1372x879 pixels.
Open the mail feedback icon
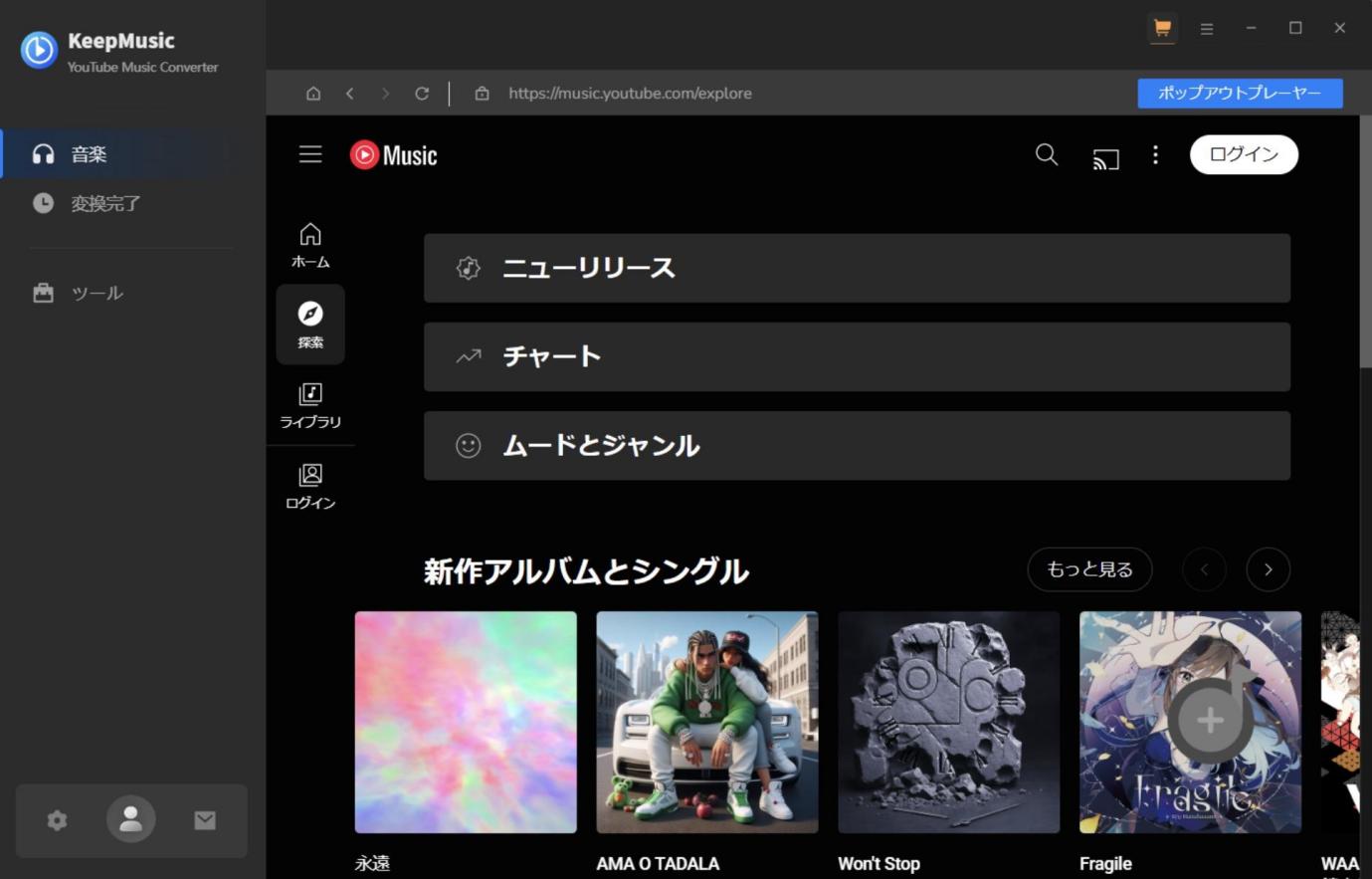205,820
